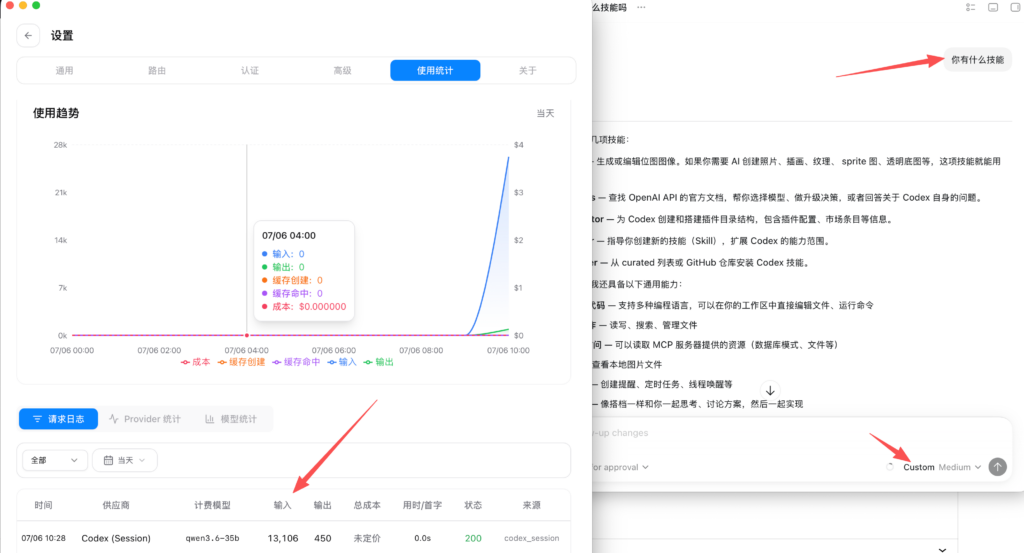Viewport: 1024px width, 553px height.
Task: Toggle the 输出 legend series
Action: click(x=379, y=362)
